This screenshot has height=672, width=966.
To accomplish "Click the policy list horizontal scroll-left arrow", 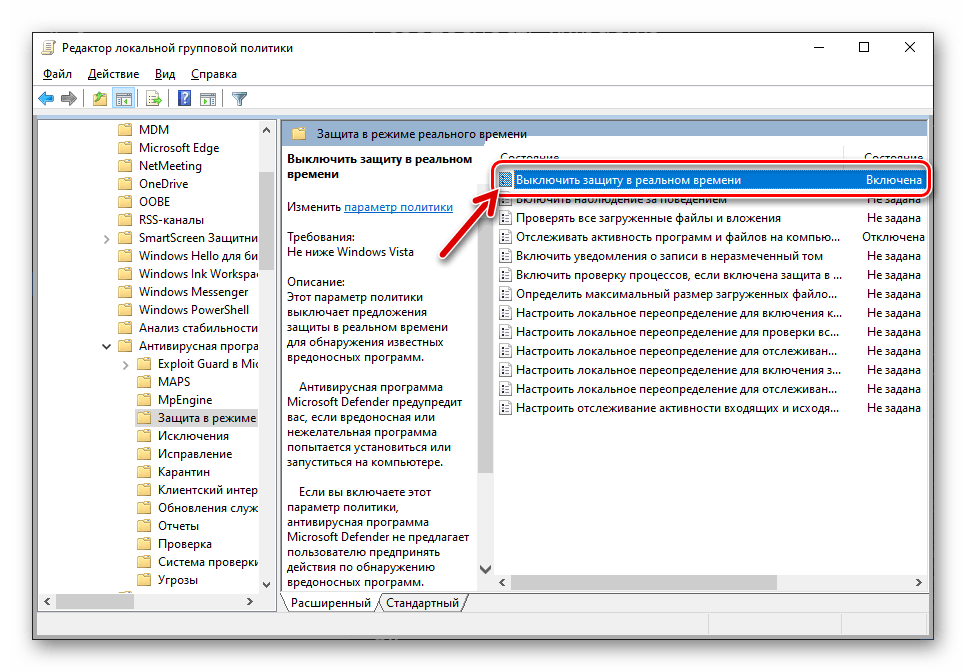I will [x=503, y=582].
